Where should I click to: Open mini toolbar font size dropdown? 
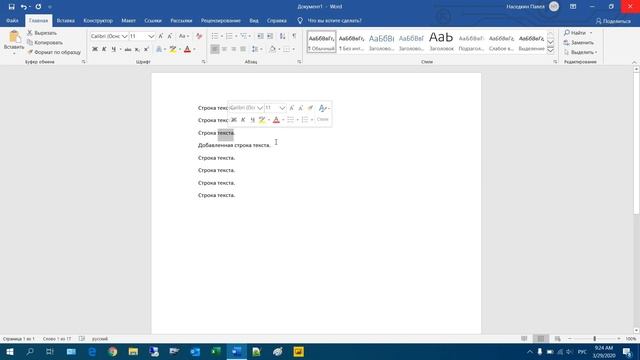click(282, 108)
